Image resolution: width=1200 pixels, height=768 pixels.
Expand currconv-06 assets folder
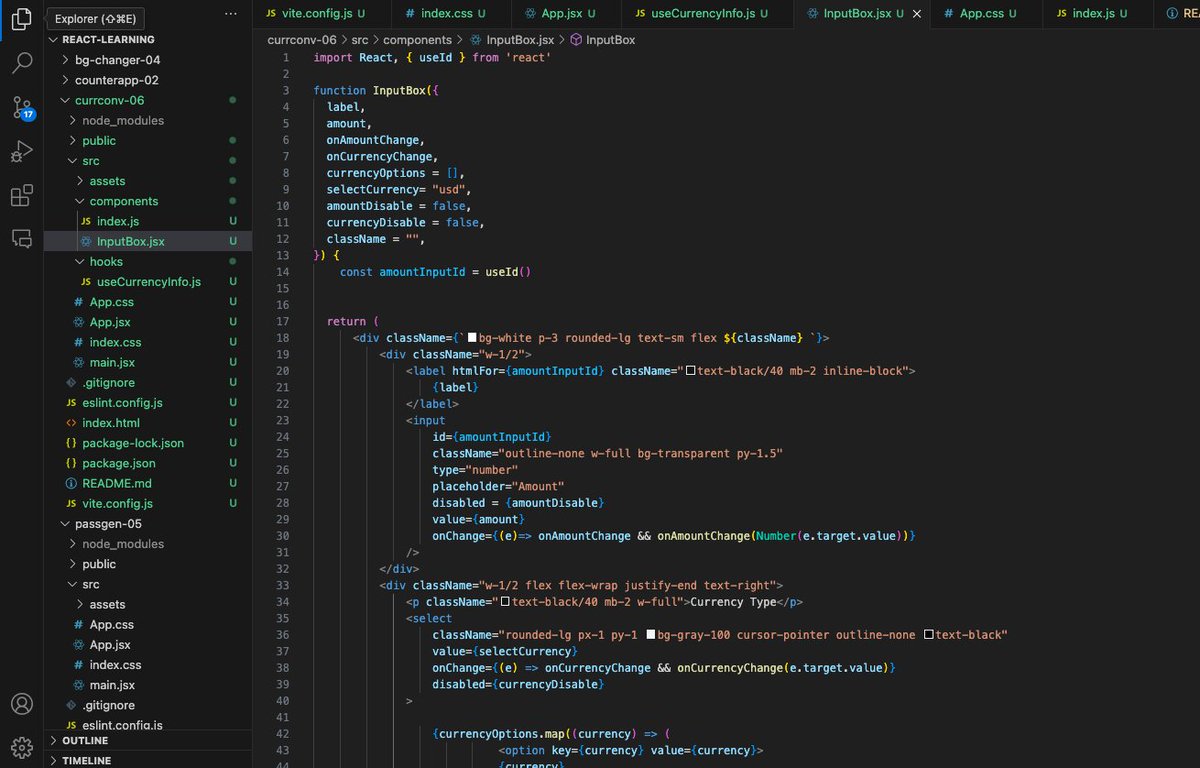[x=80, y=181]
